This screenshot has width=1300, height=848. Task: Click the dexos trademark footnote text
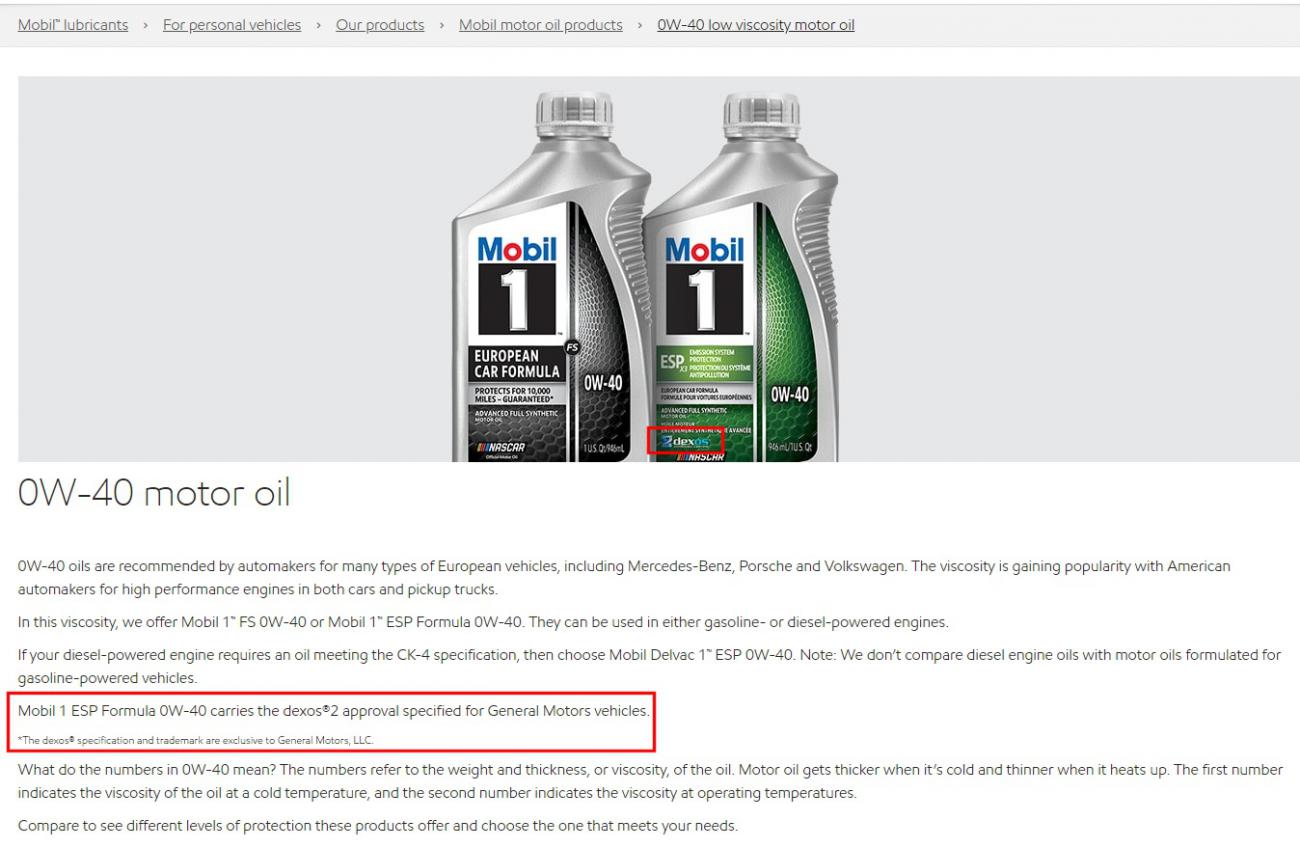pyautogui.click(x=195, y=740)
